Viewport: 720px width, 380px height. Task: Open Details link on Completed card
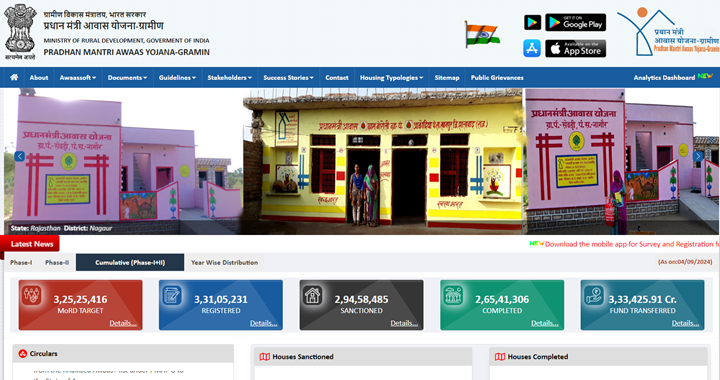click(544, 323)
